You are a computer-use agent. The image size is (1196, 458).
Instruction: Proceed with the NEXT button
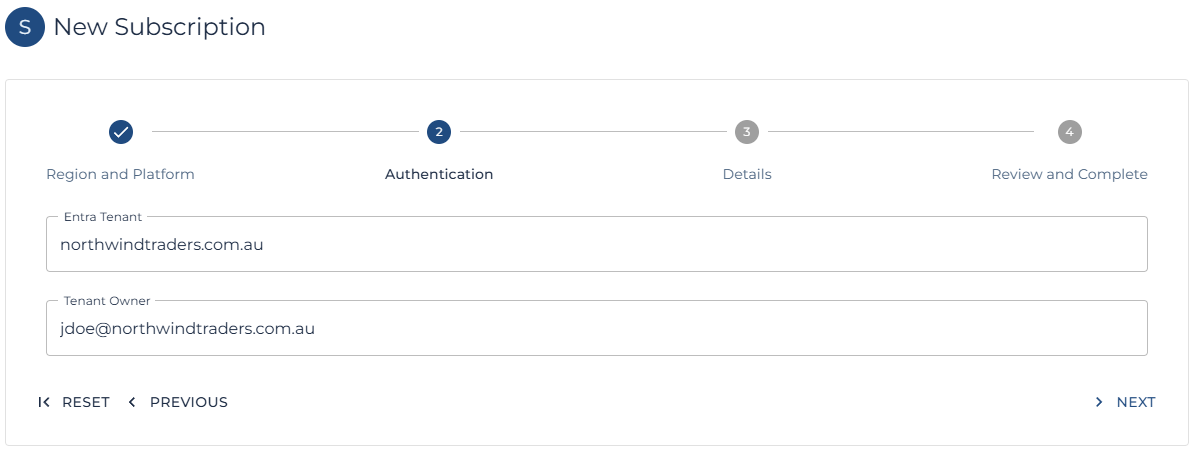(1135, 402)
